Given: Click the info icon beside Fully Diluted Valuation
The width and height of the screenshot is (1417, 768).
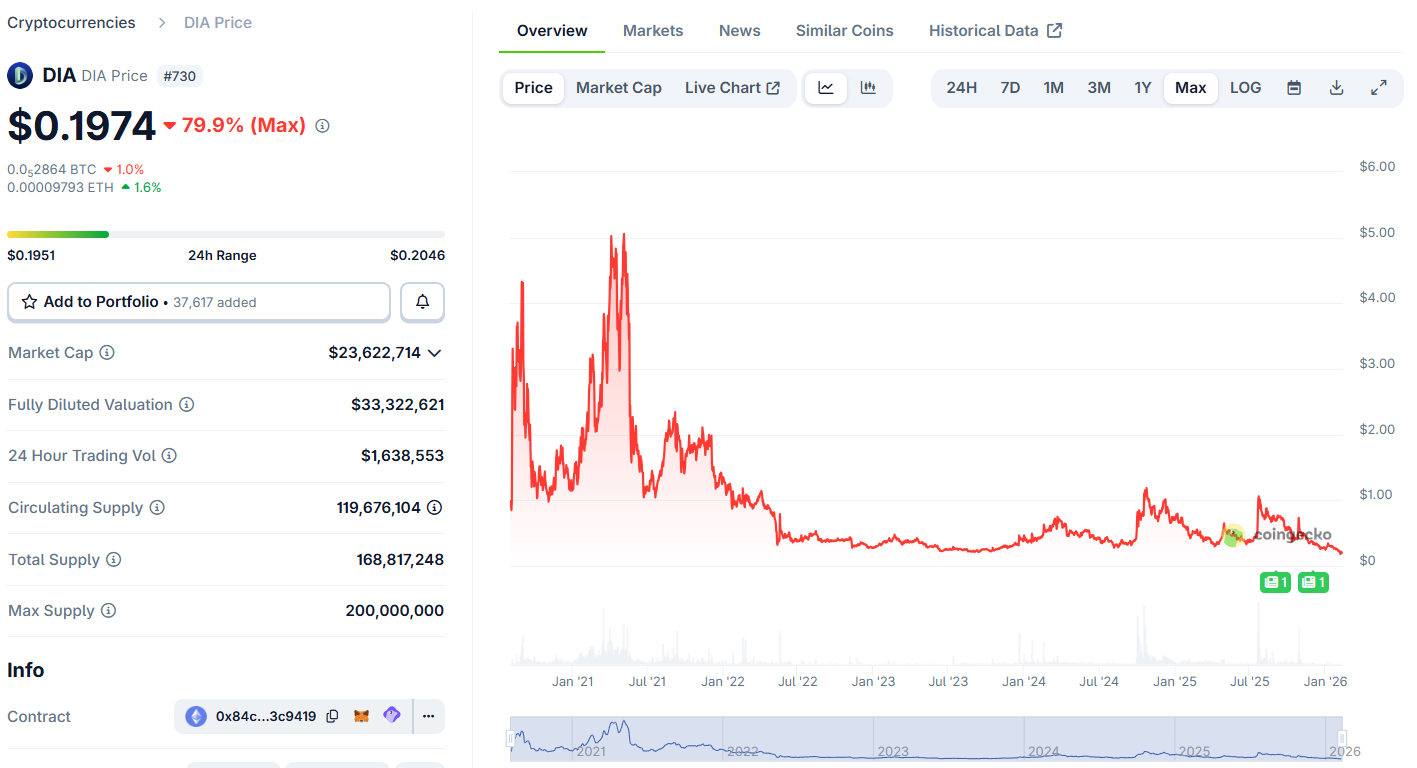Looking at the screenshot, I should (187, 405).
